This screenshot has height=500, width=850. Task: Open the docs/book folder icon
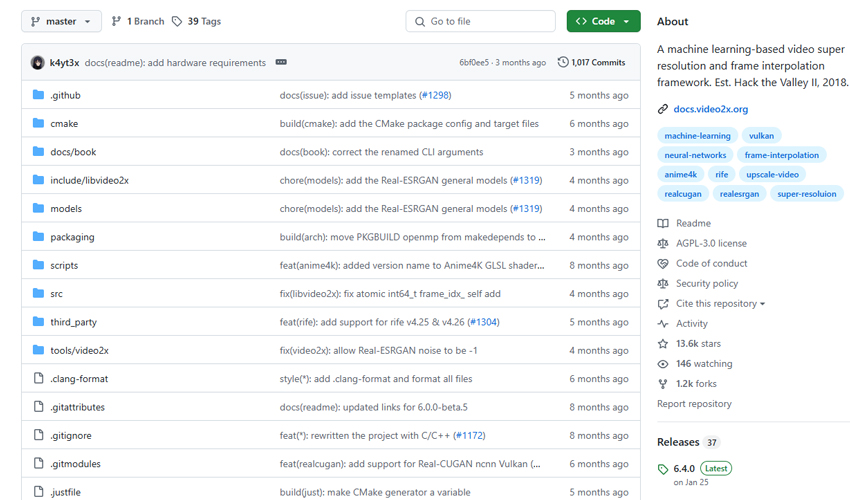coord(38,151)
